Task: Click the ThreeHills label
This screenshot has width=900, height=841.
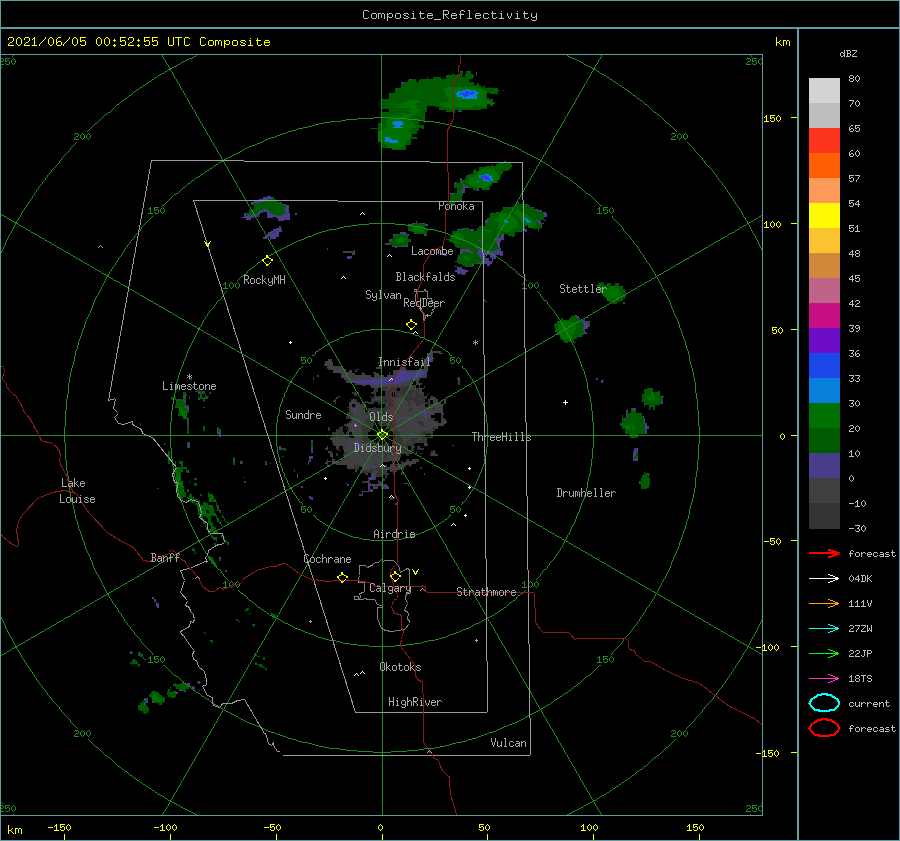Action: (502, 437)
